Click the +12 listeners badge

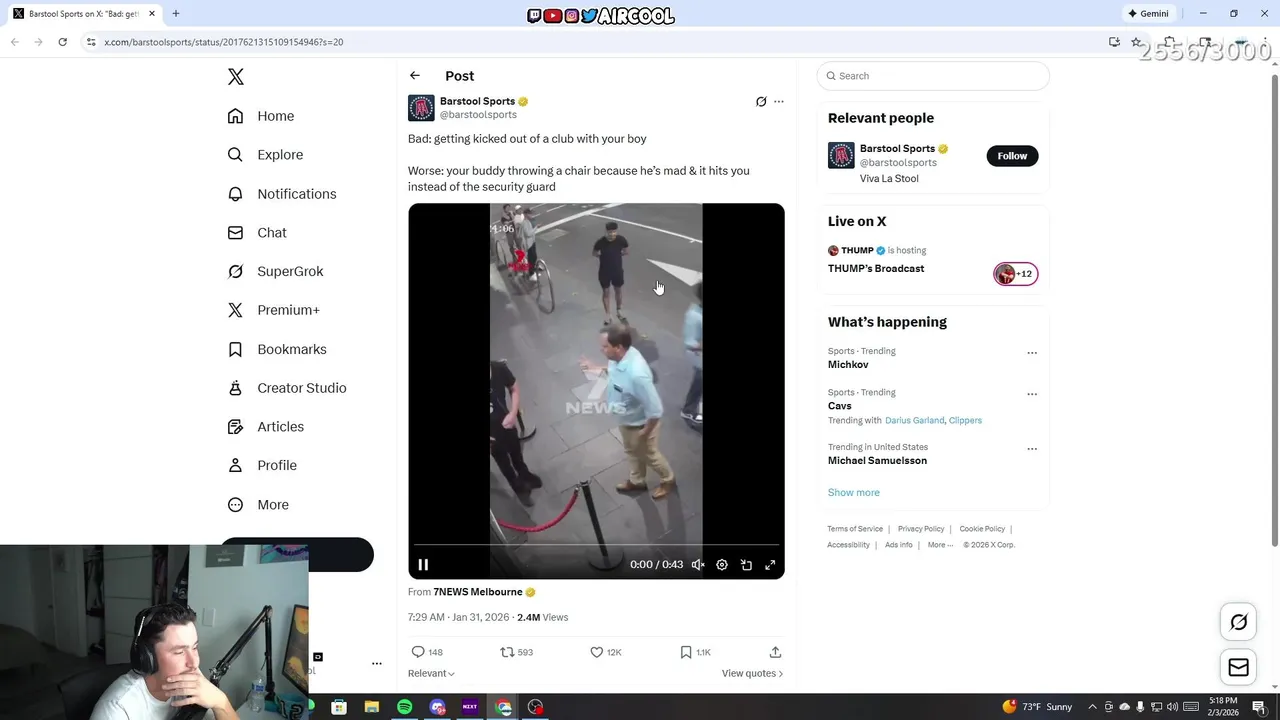coord(1016,274)
